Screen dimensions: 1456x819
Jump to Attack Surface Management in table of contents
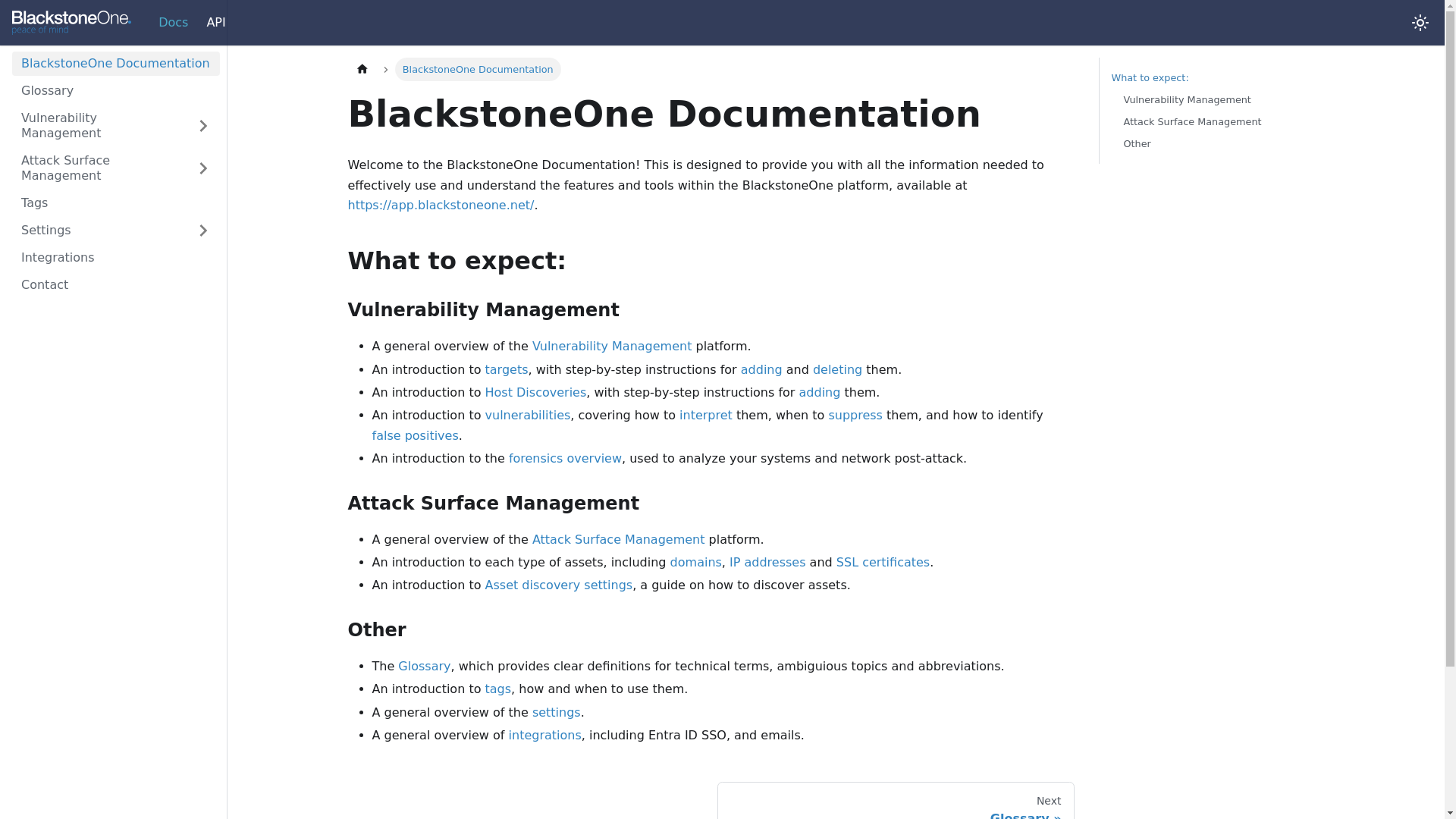point(1193,122)
